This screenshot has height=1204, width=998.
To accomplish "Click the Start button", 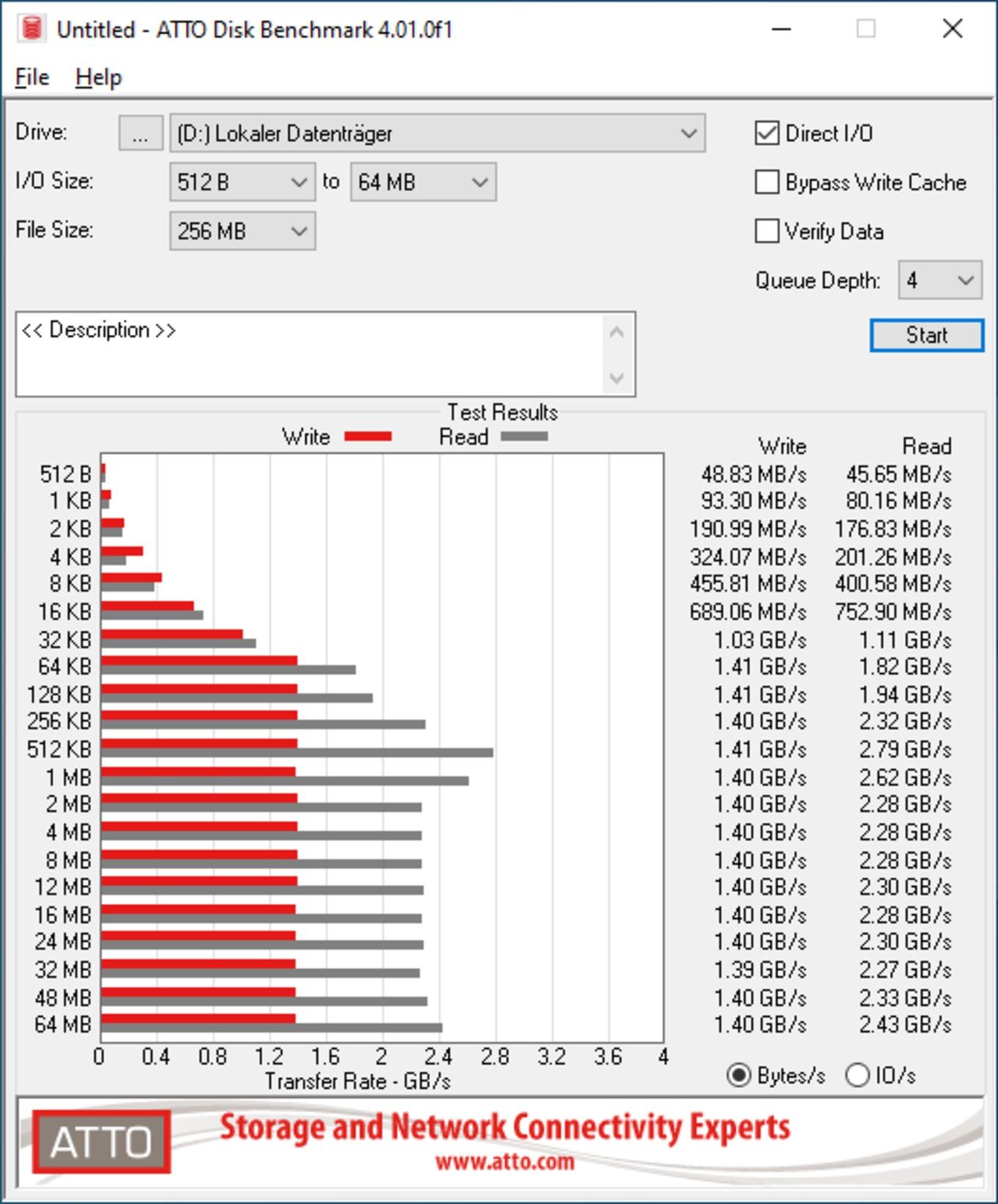I will pos(927,336).
